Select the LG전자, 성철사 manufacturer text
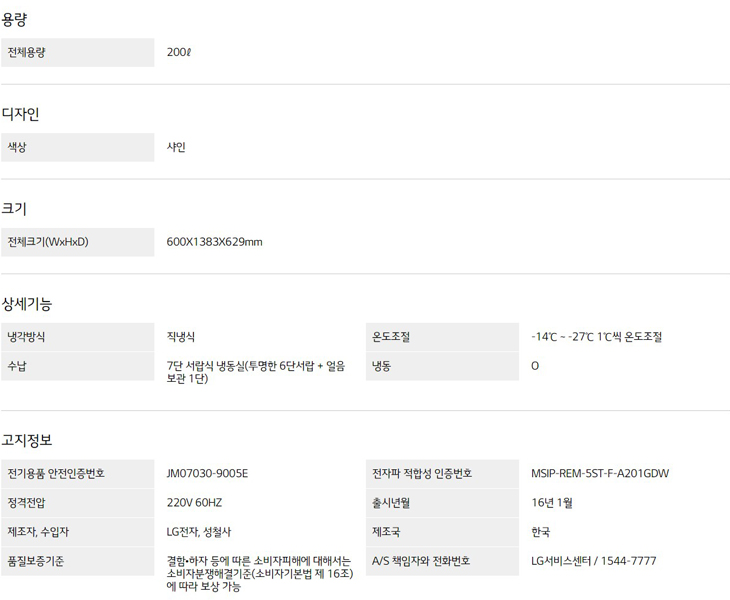 click(199, 532)
